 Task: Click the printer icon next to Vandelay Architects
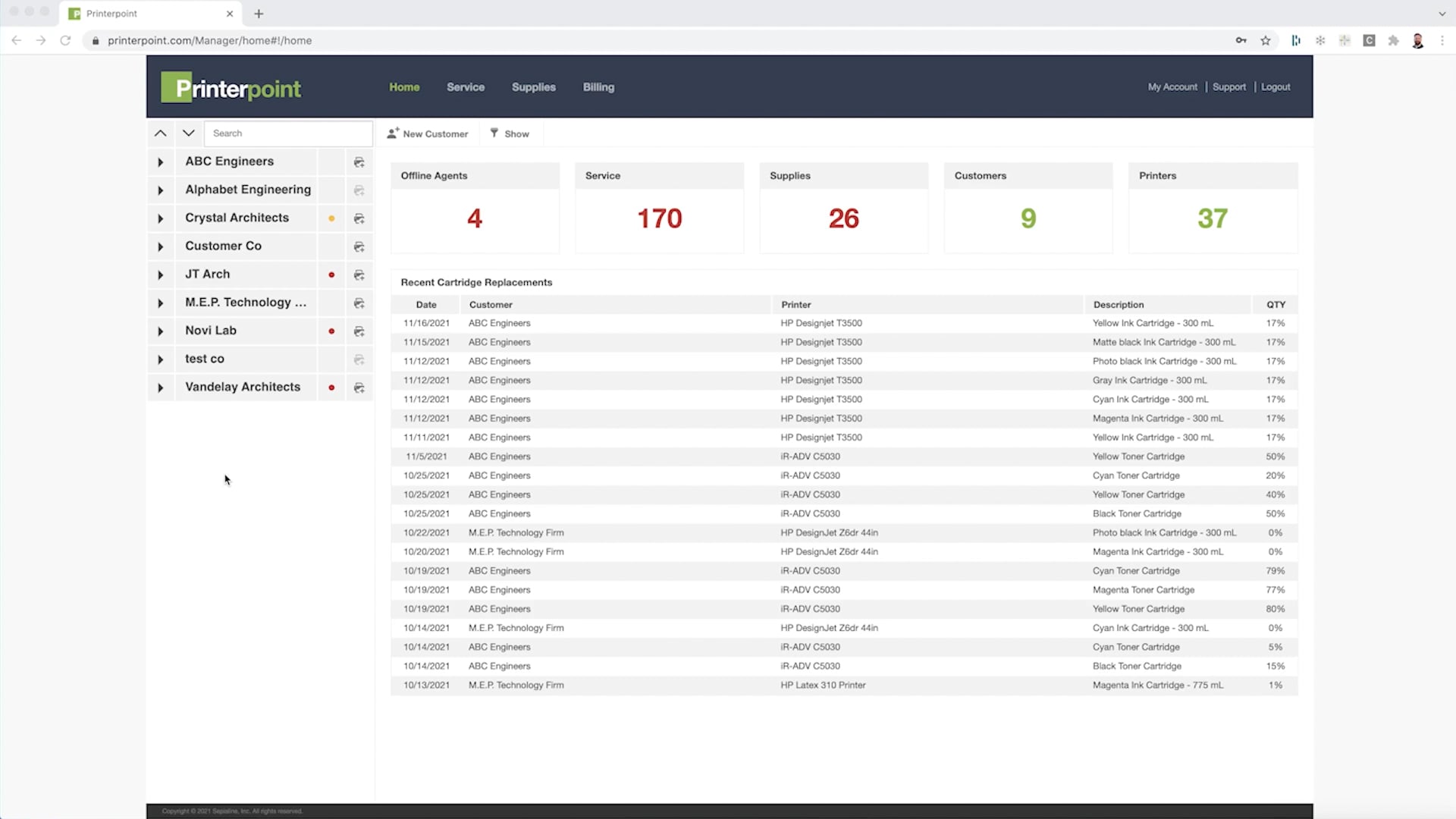[x=359, y=387]
